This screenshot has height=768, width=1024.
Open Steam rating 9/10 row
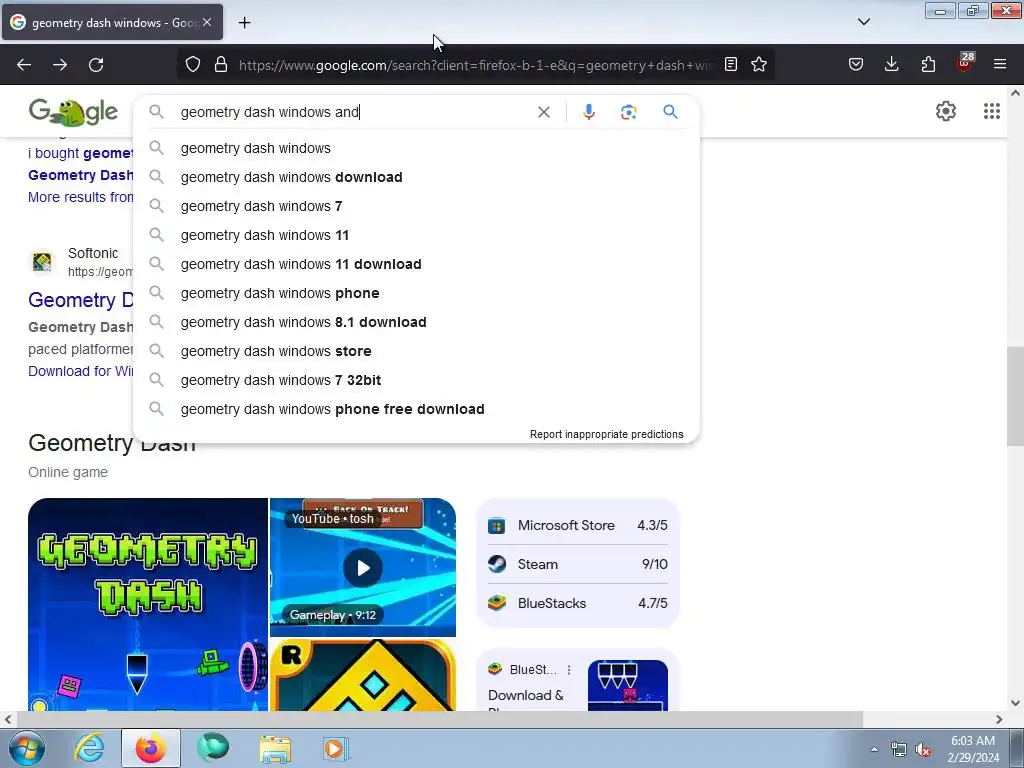[x=578, y=564]
